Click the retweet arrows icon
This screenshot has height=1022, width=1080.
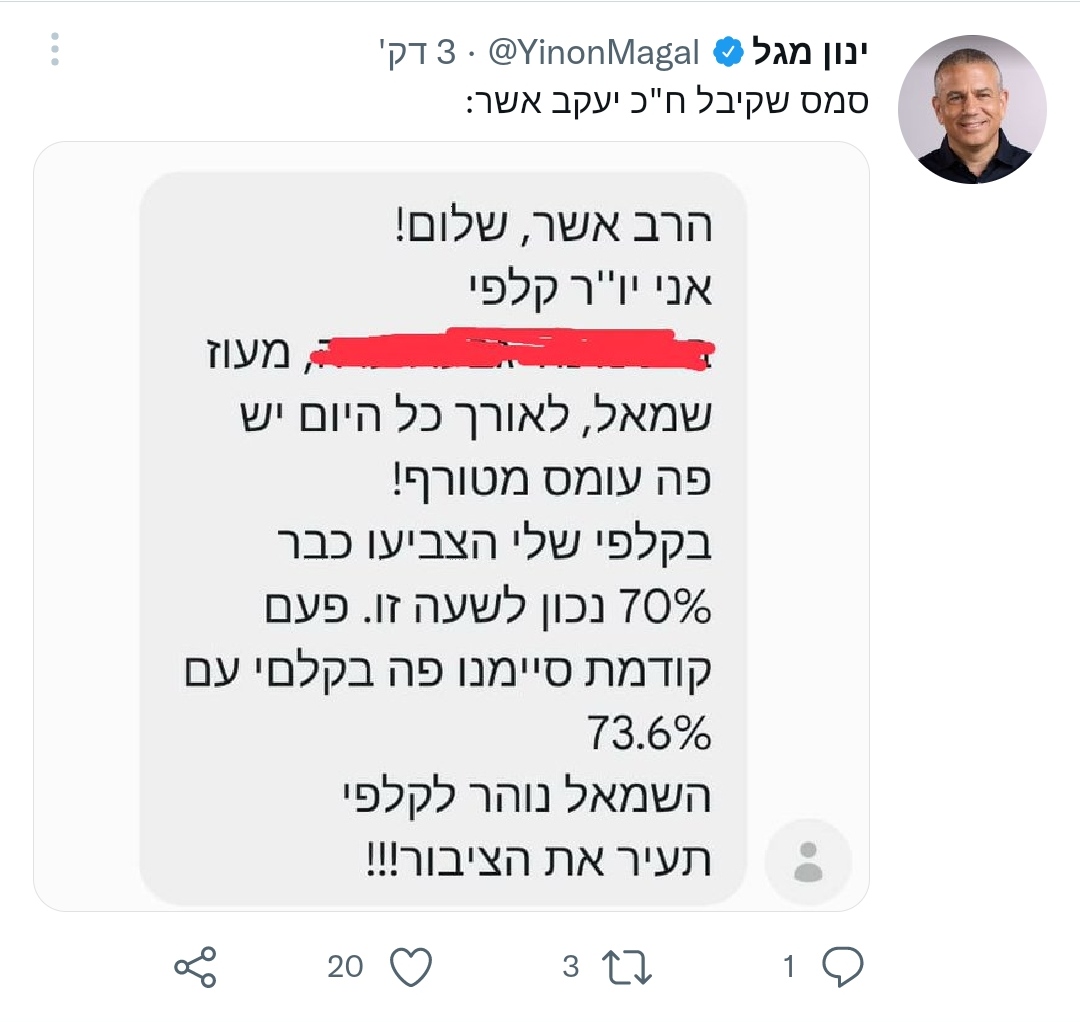(x=627, y=967)
